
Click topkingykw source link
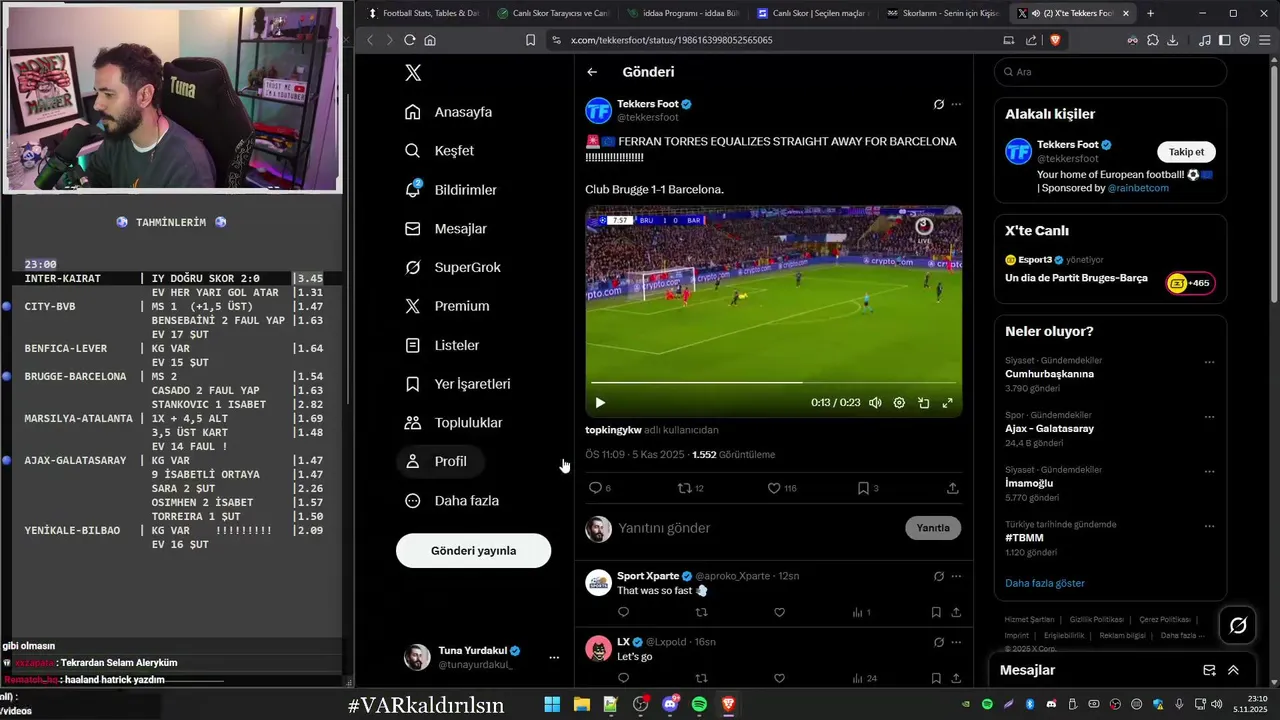pyautogui.click(x=613, y=430)
